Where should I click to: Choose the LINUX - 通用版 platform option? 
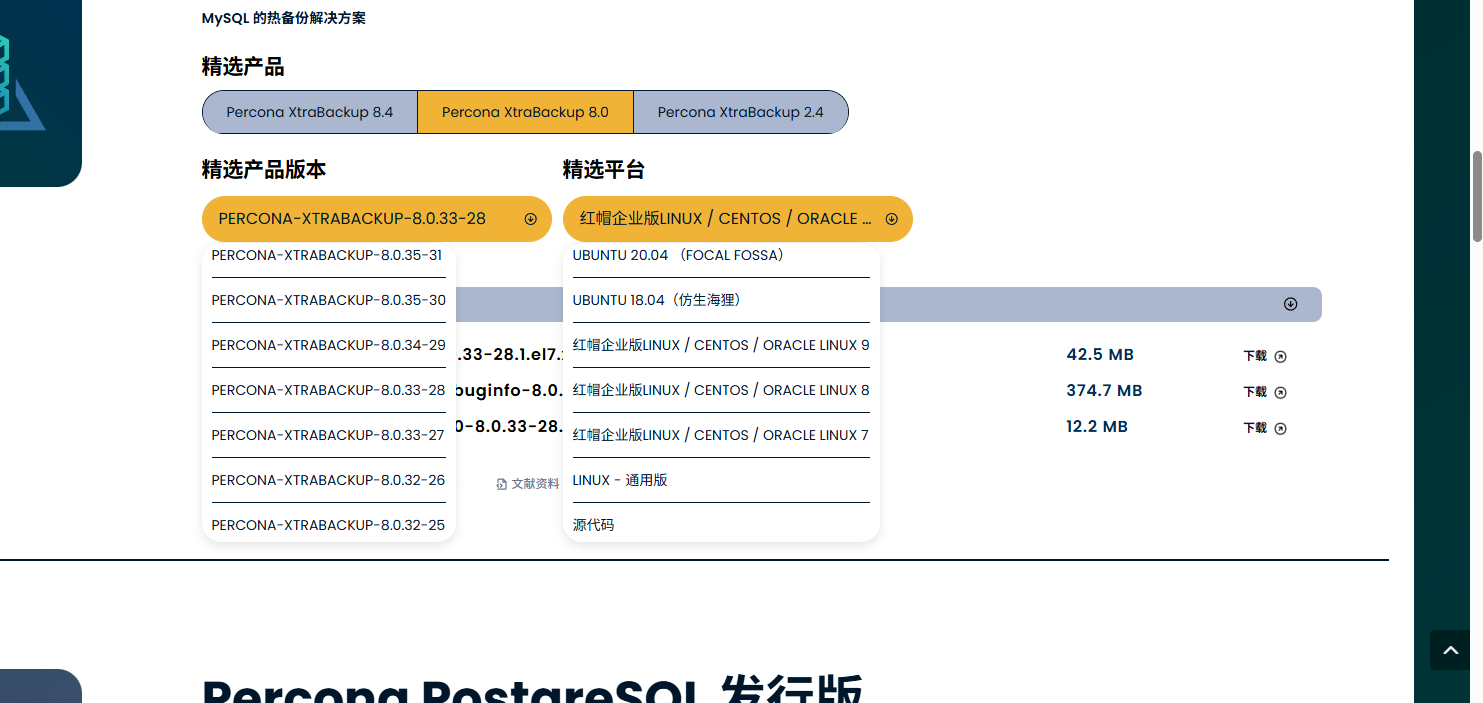[620, 480]
